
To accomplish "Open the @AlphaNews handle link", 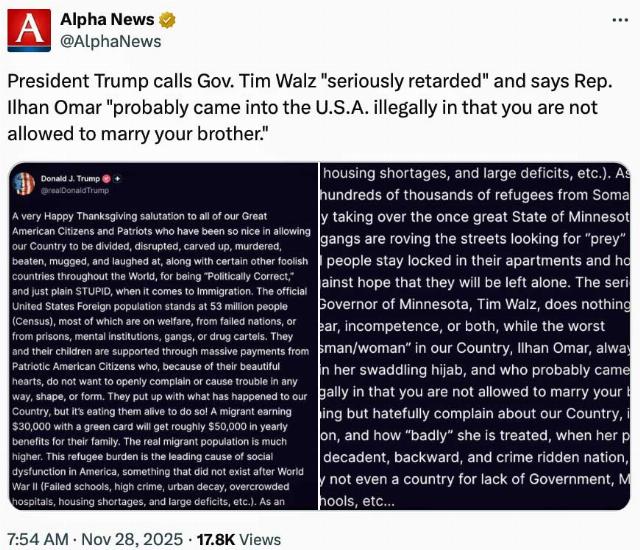I will coord(110,42).
